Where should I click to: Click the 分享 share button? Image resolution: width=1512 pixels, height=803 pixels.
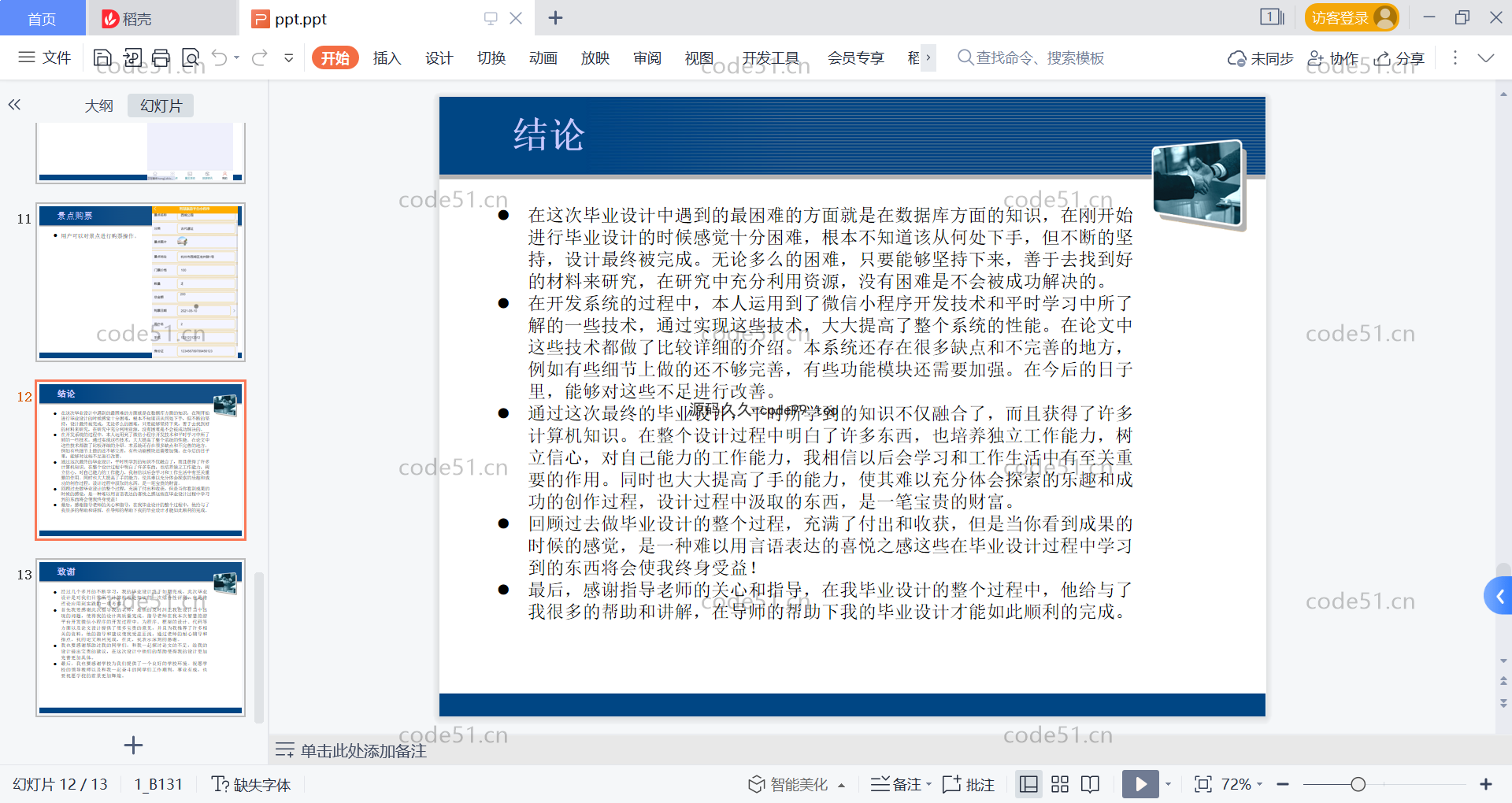(x=1399, y=59)
